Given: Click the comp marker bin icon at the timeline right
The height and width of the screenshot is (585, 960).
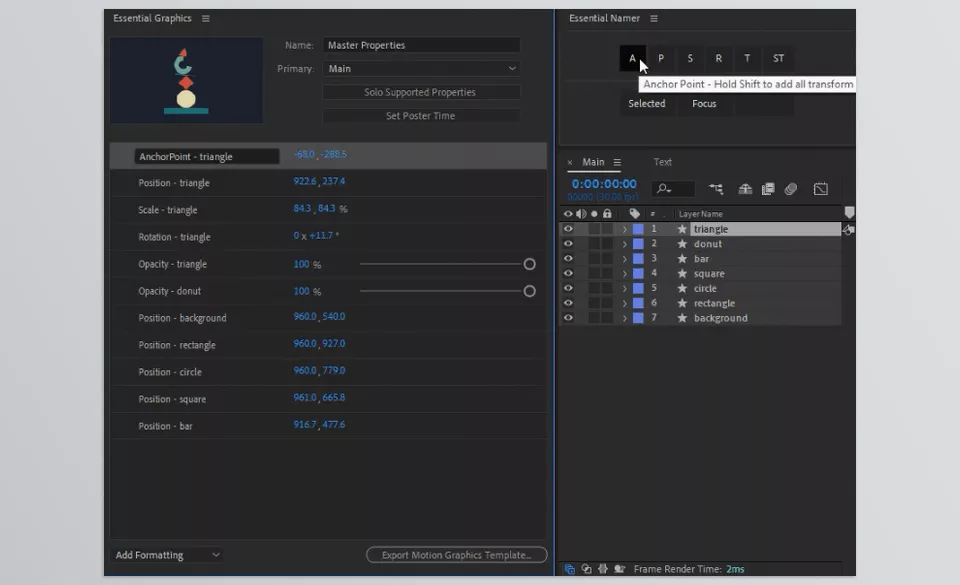Looking at the screenshot, I should point(849,212).
